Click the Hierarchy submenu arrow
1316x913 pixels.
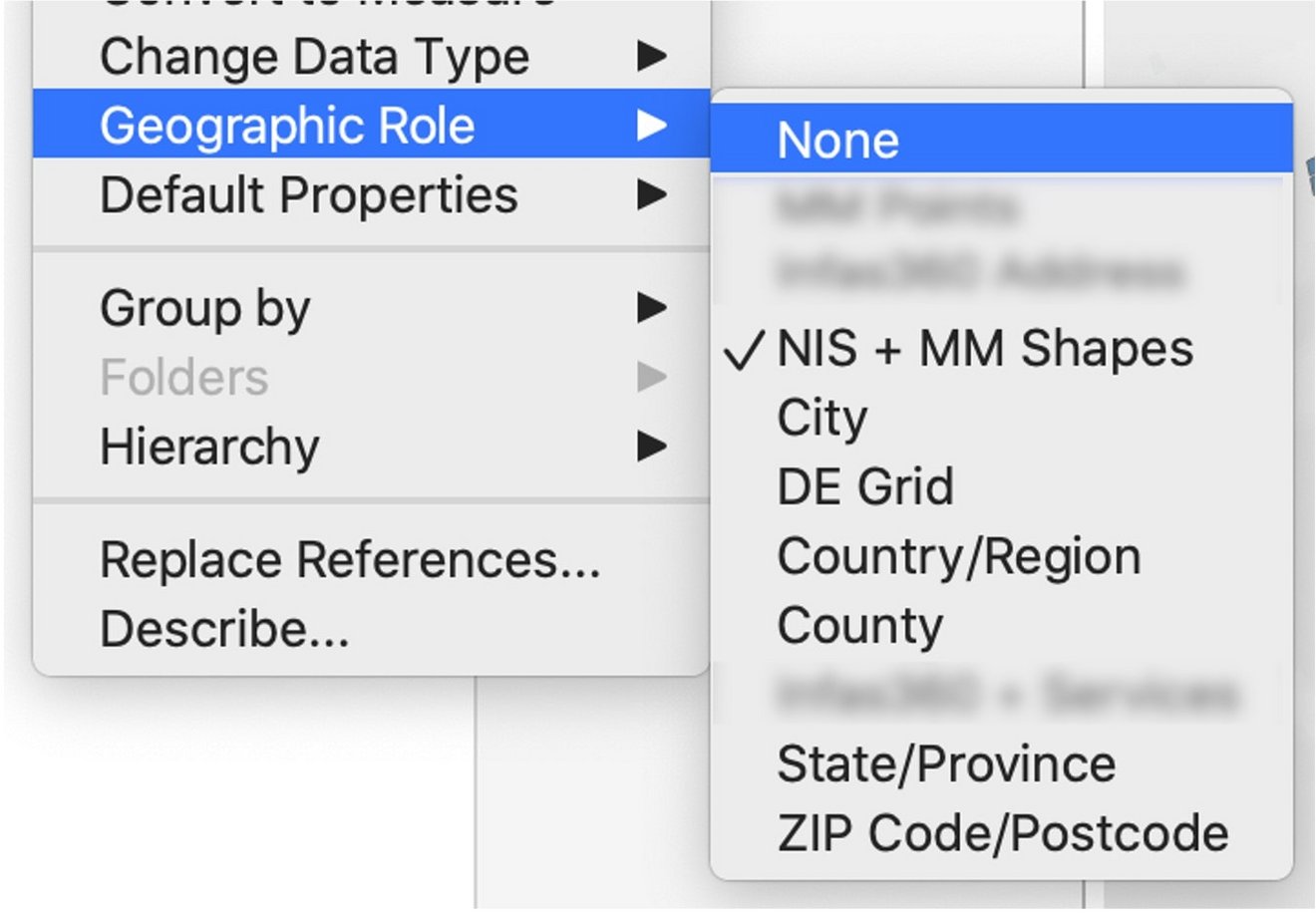(651, 446)
